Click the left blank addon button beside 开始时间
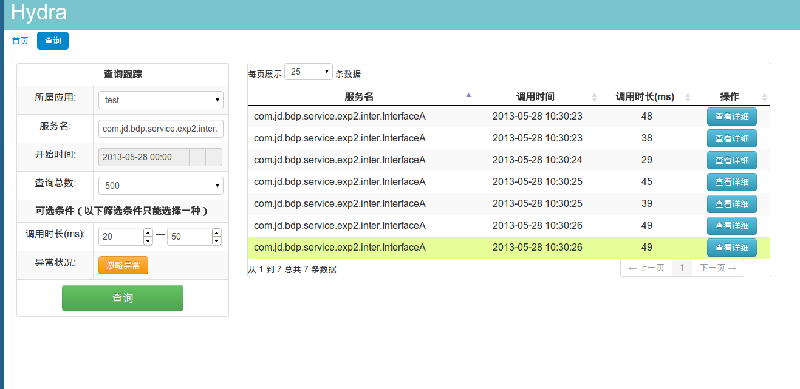Viewport: 800px width, 389px height. (x=197, y=157)
